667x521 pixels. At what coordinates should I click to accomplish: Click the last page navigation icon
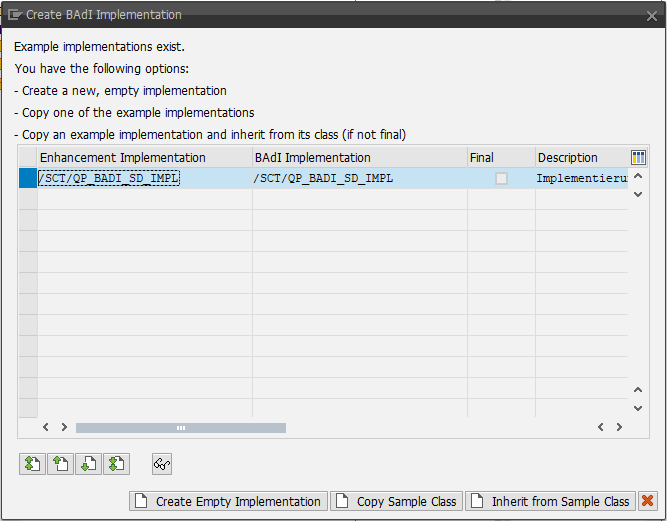click(x=117, y=463)
